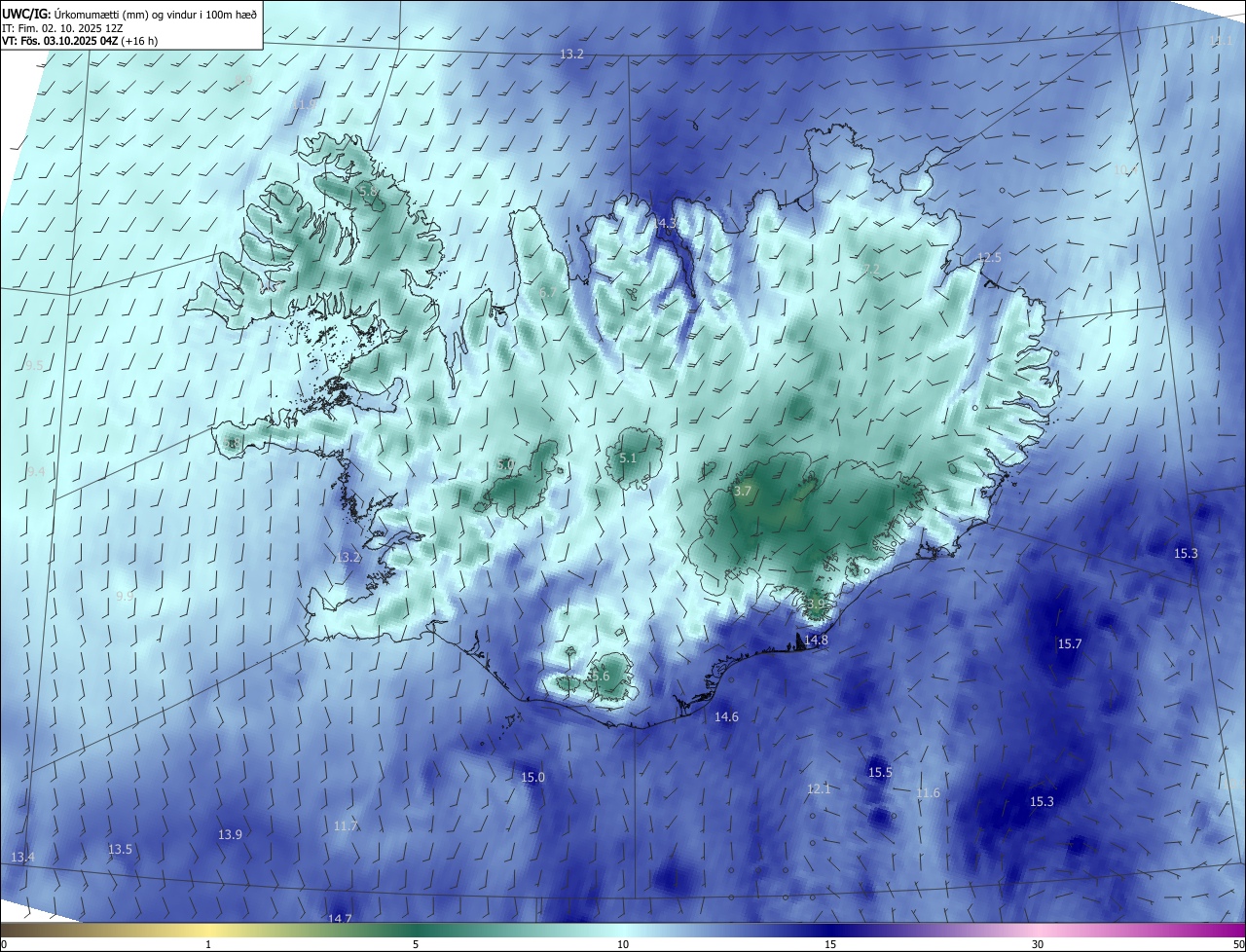Click the 13.9 value label
Image resolution: width=1246 pixels, height=952 pixels.
click(230, 835)
